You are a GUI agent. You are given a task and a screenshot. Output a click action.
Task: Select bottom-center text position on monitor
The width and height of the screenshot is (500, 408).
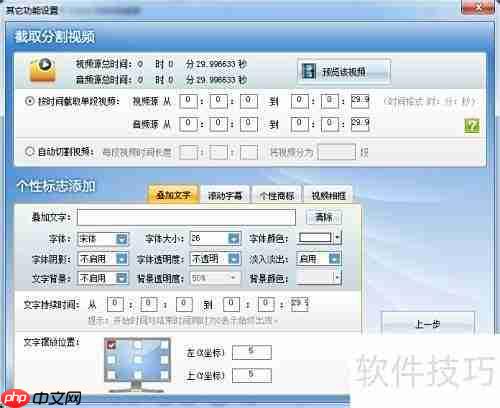click(x=137, y=375)
